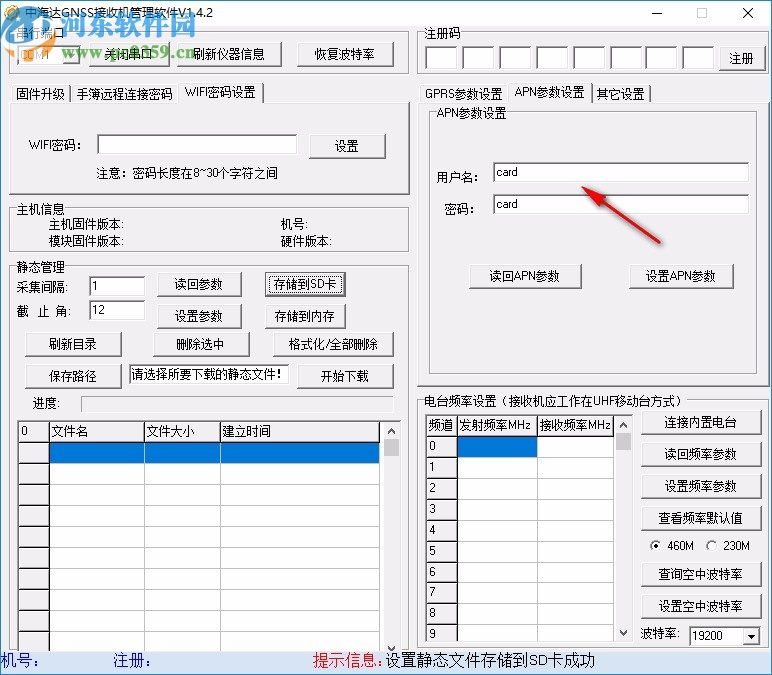
Task: Click the 关闭串口 button
Action: [x=129, y=54]
